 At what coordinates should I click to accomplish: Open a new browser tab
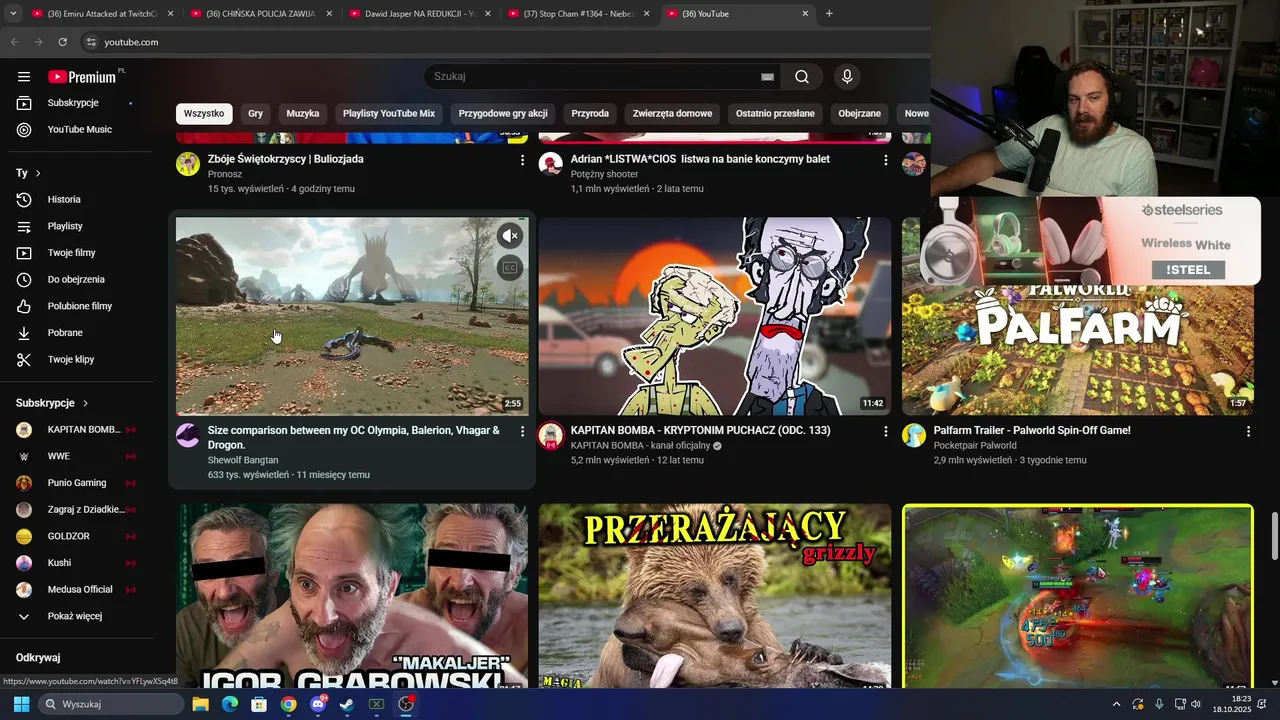tap(829, 14)
